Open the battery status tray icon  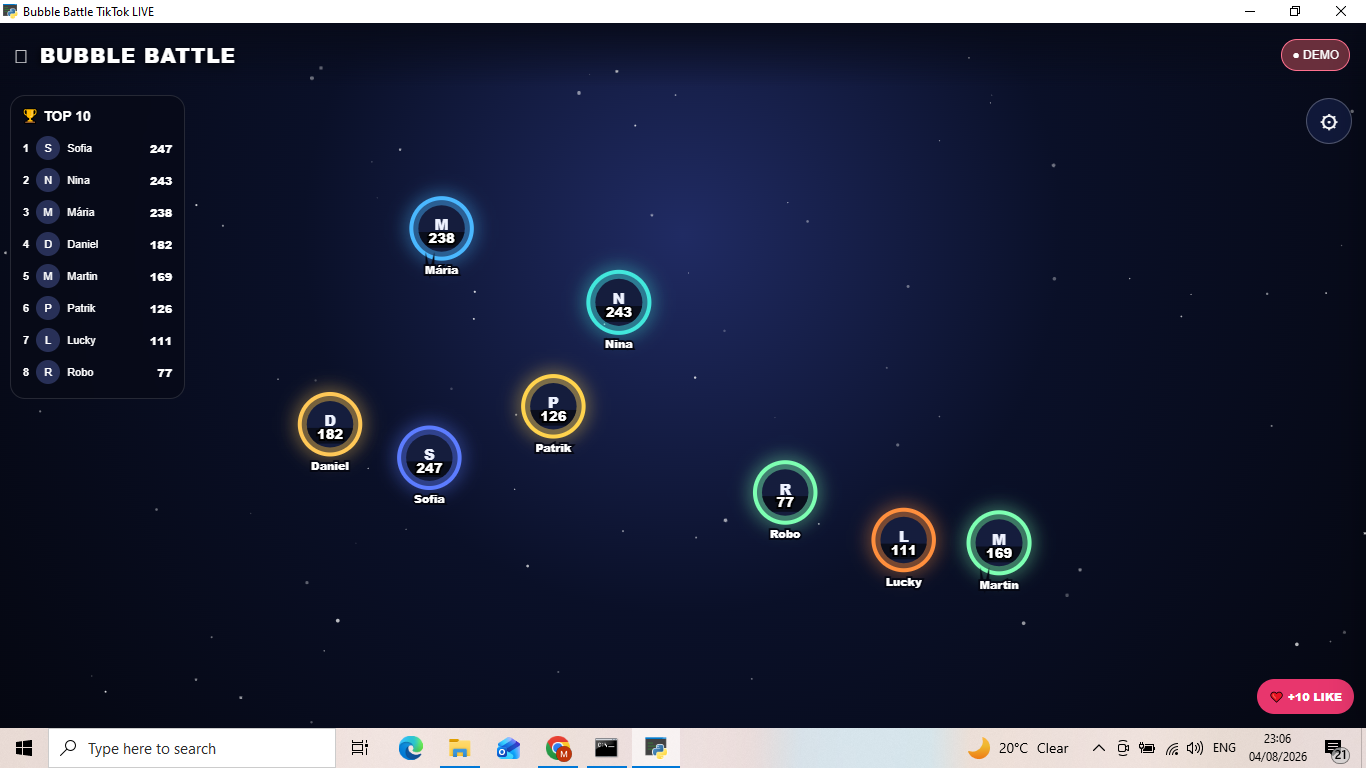coord(1147,748)
